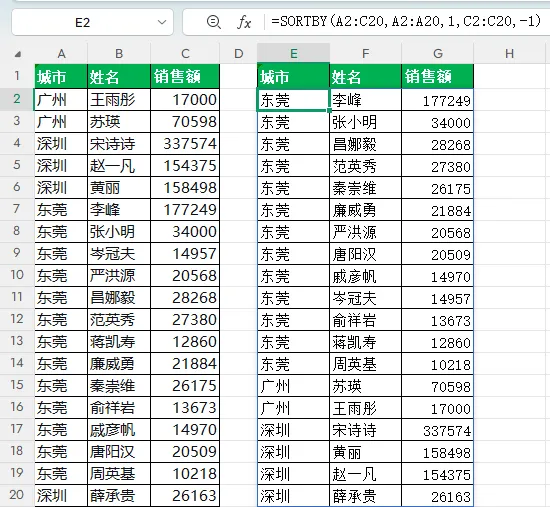Image resolution: width=550 pixels, height=507 pixels.
Task: Click cell B6 containing 黄丽
Action: pos(119,188)
